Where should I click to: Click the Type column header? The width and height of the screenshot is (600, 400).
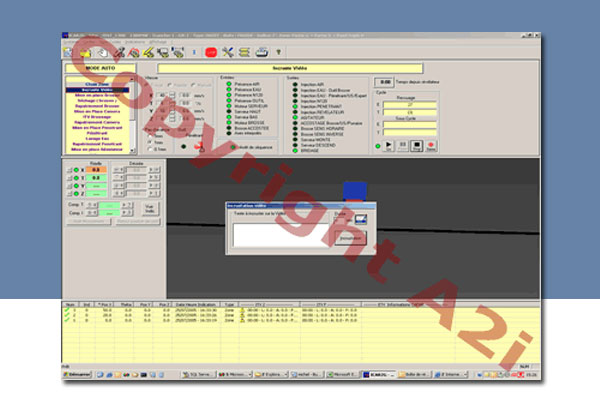click(229, 303)
